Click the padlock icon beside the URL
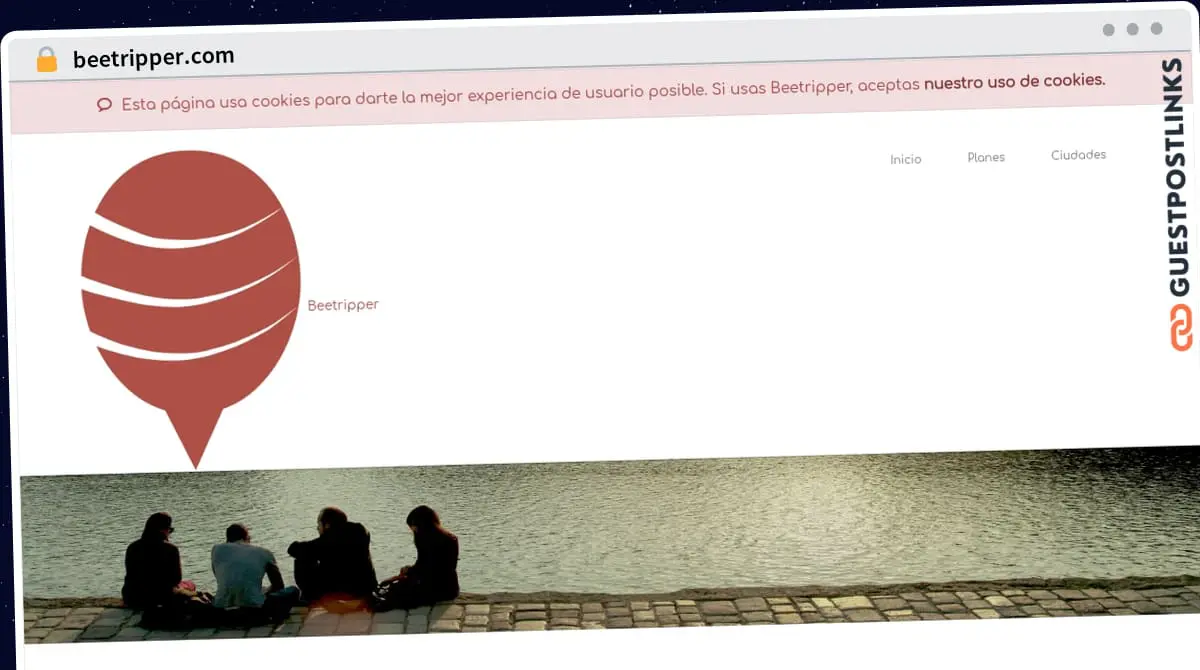The height and width of the screenshot is (670, 1200). point(47,60)
